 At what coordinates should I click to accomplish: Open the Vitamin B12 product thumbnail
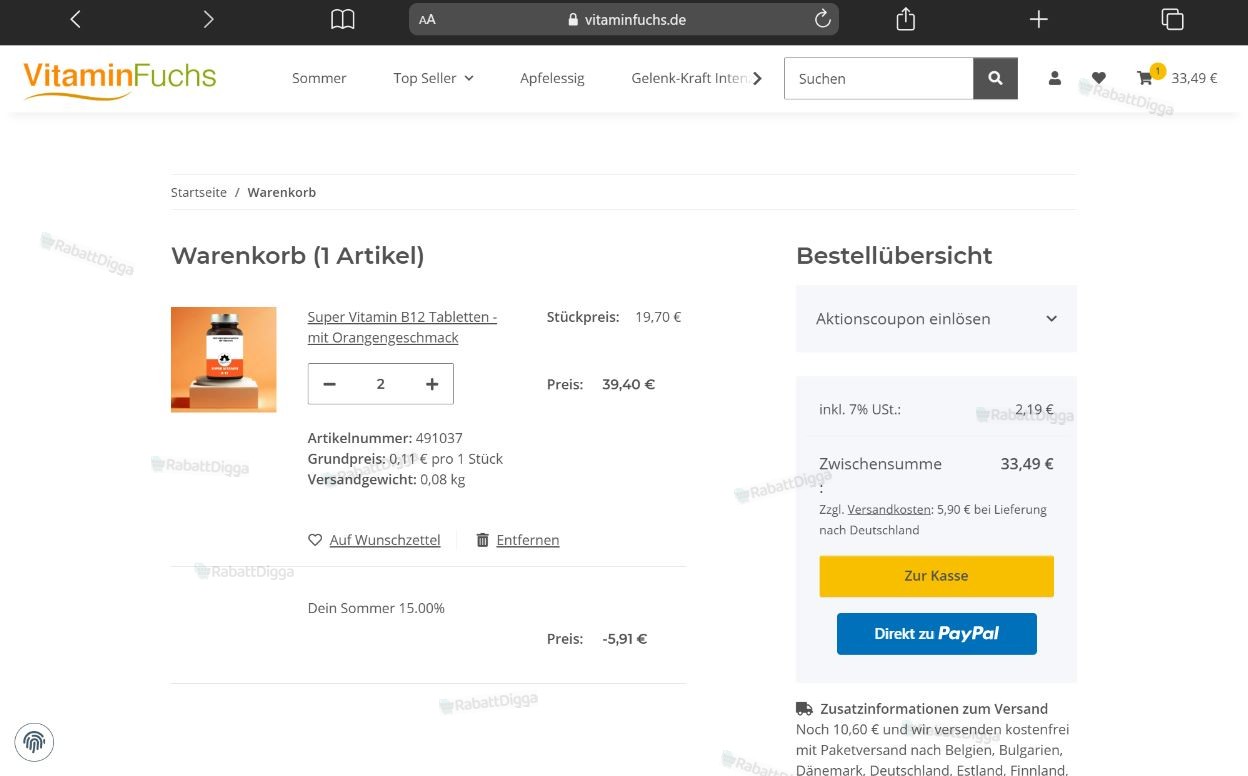pos(224,360)
